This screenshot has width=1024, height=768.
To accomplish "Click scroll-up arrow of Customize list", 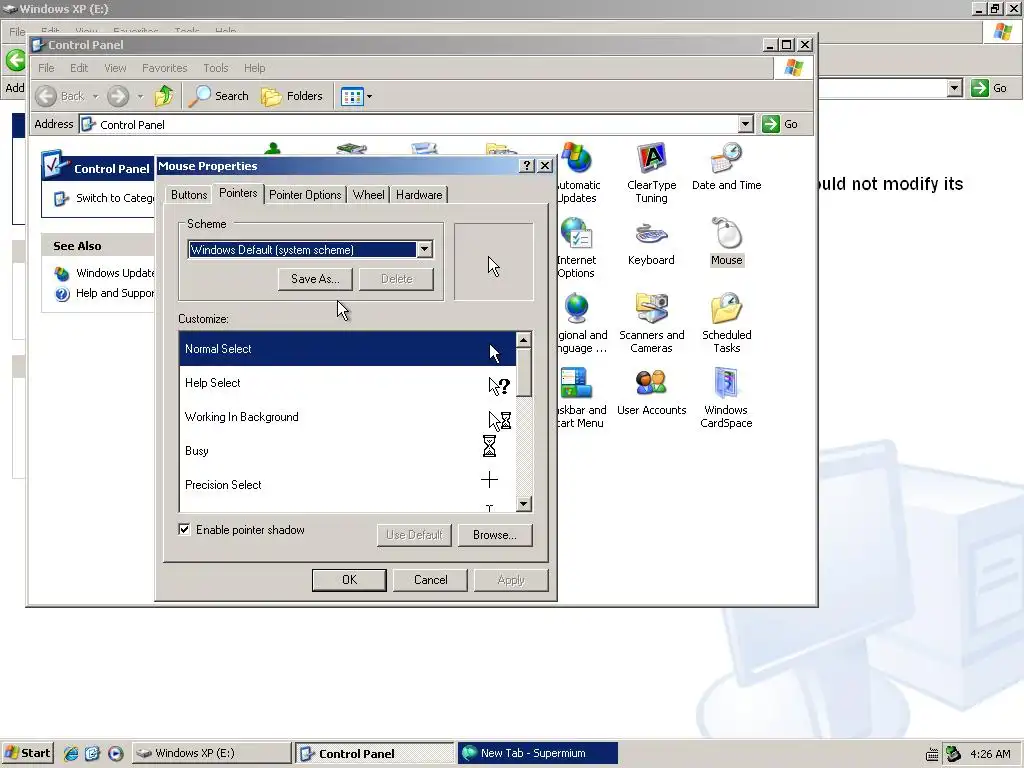I will pyautogui.click(x=523, y=340).
